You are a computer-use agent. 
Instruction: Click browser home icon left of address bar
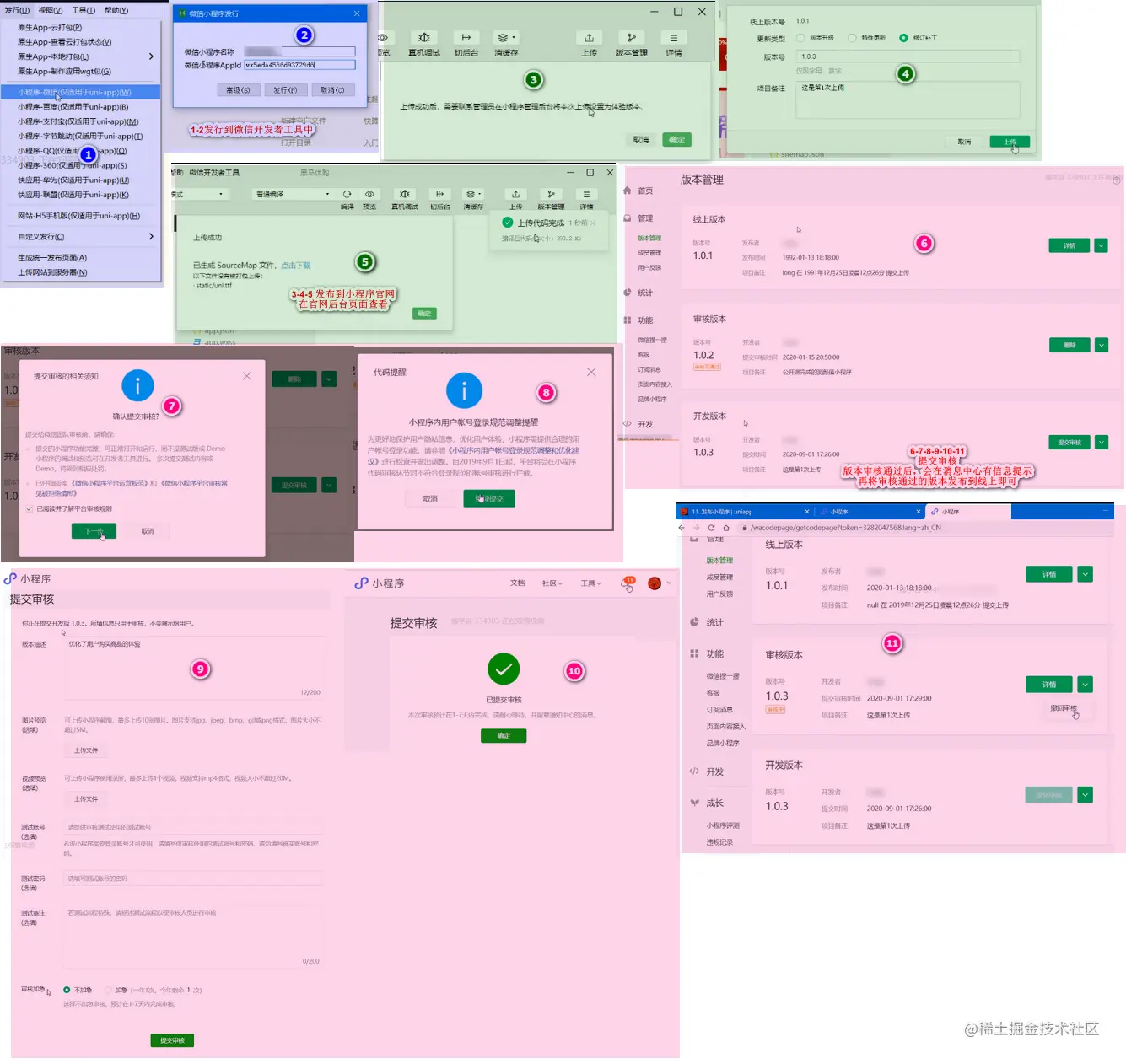point(726,528)
